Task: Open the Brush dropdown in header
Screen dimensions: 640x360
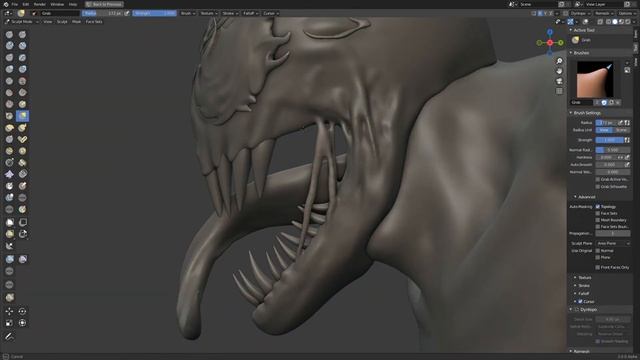Action: pos(188,13)
